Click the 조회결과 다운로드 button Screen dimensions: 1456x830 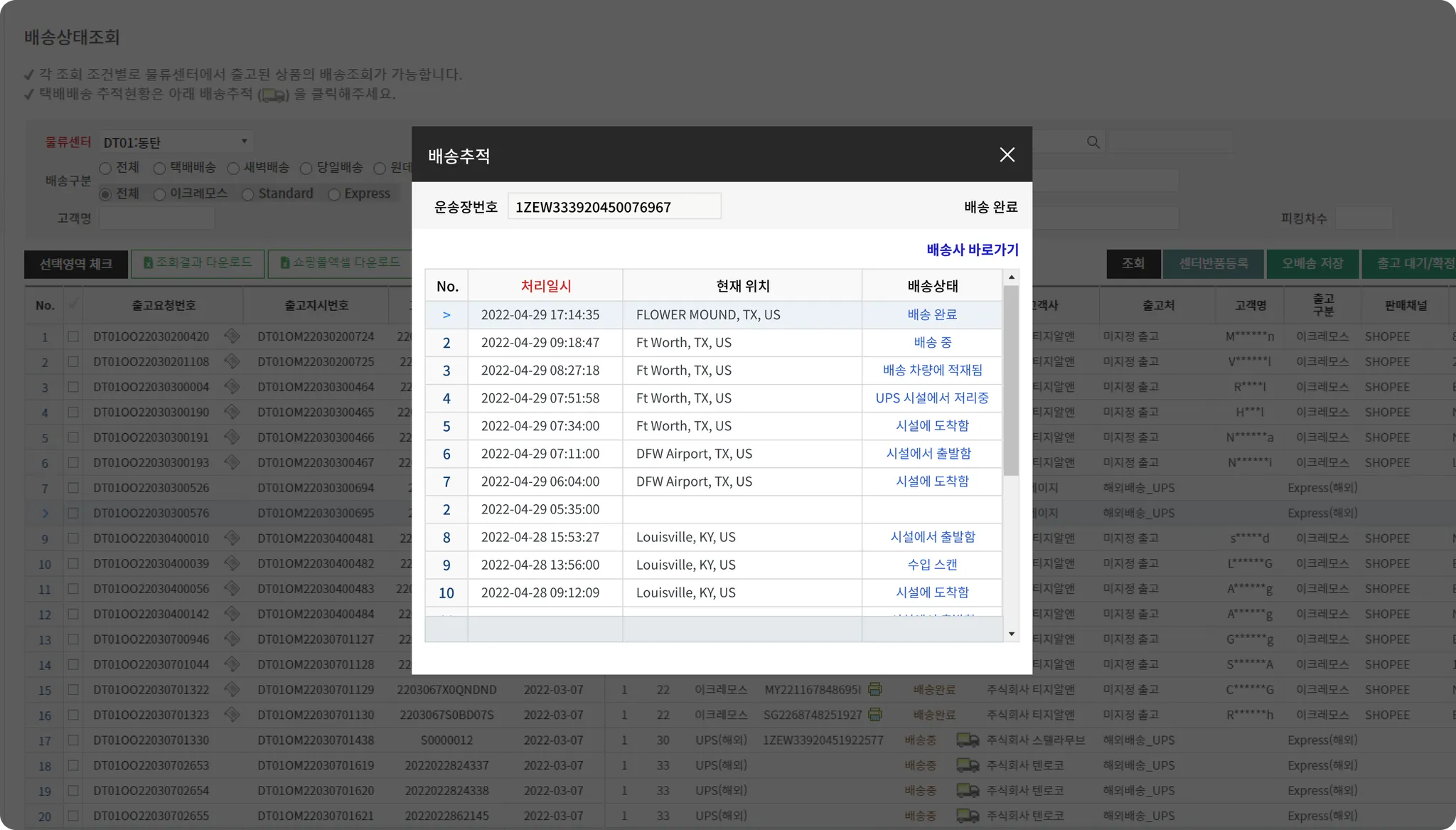pyautogui.click(x=198, y=263)
